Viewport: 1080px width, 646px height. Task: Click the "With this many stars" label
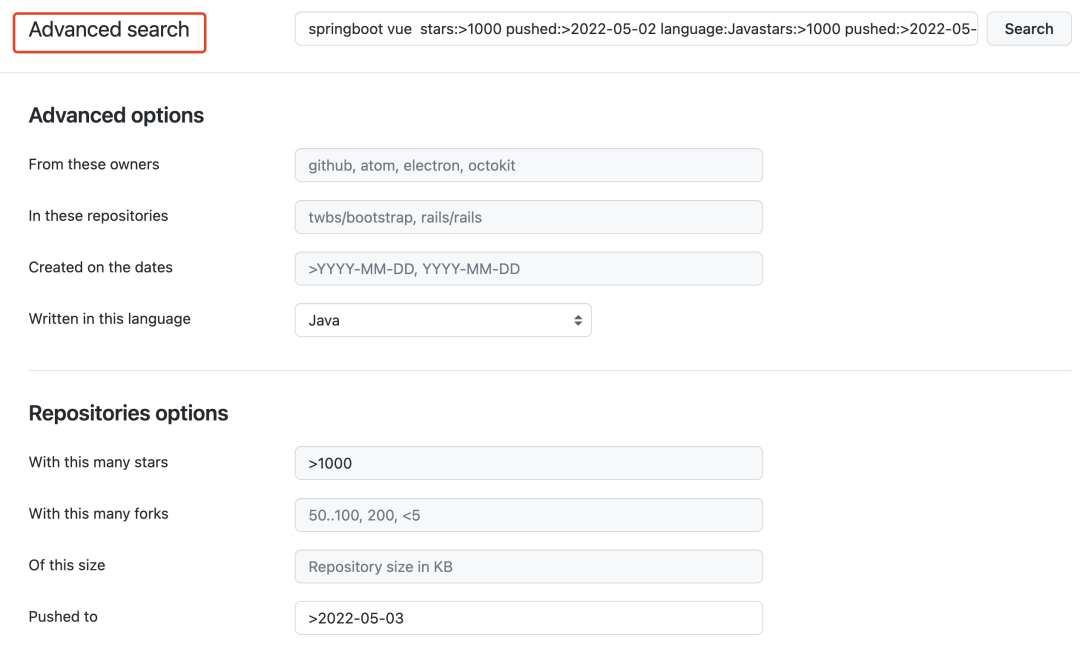click(x=98, y=462)
